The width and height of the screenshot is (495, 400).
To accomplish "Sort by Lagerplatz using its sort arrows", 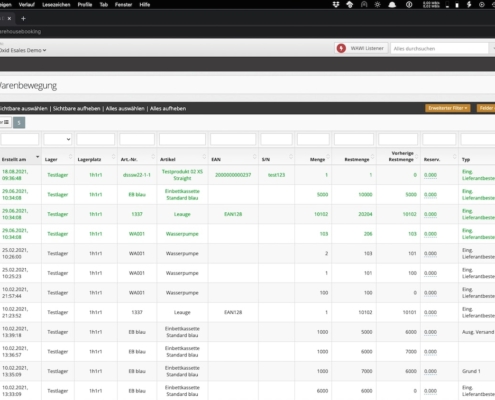I will [113, 157].
